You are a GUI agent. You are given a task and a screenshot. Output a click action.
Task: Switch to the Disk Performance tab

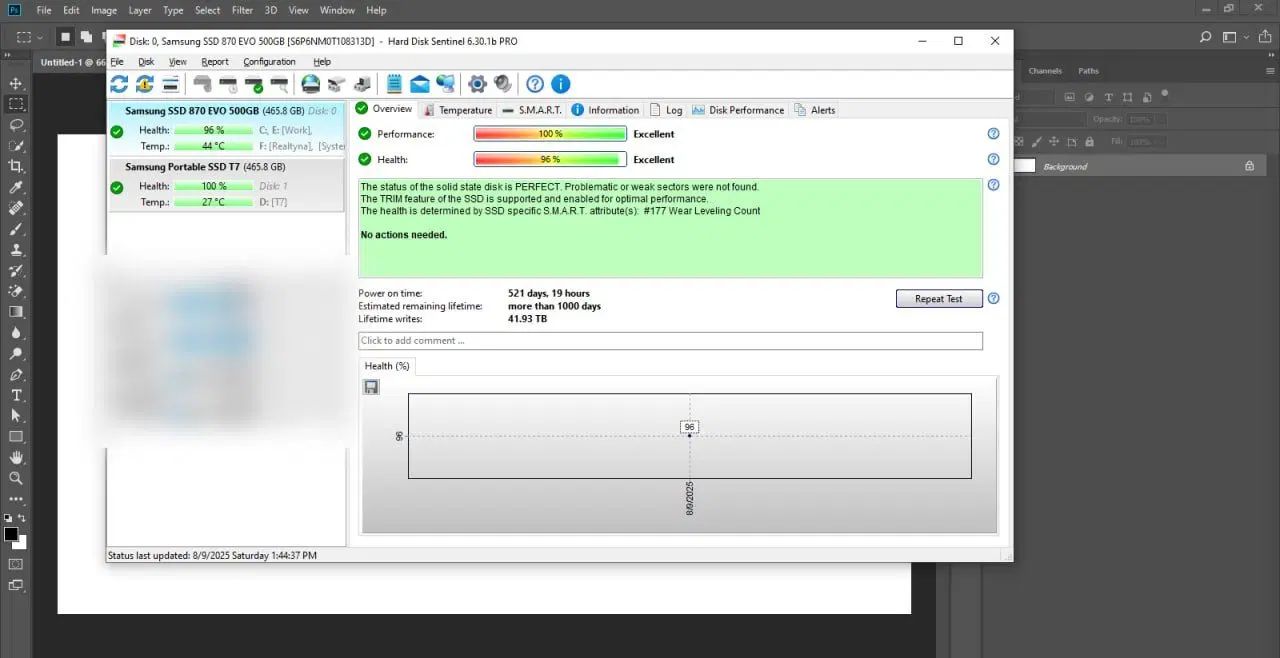coord(738,110)
